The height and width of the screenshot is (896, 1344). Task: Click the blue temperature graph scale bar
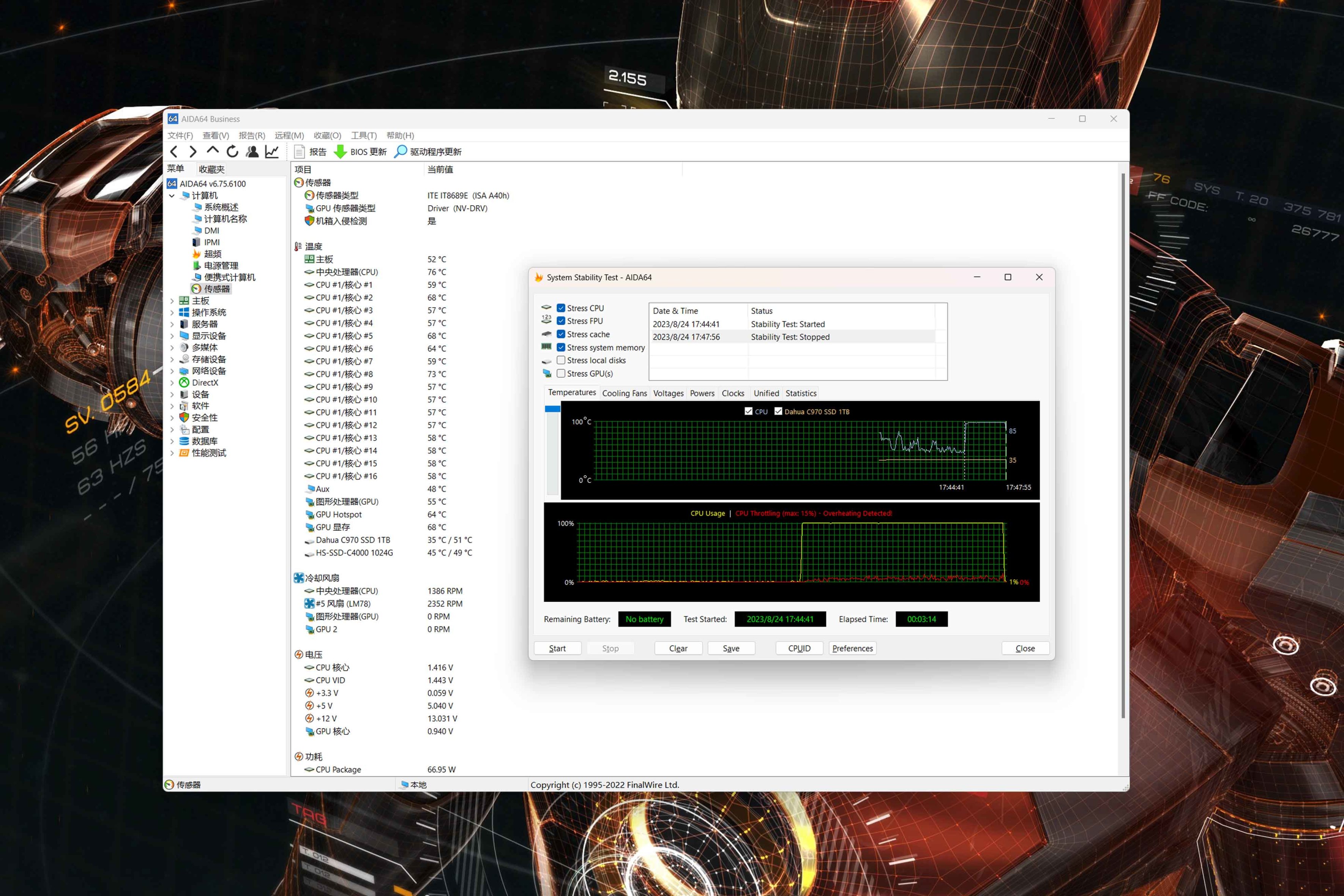[x=552, y=409]
